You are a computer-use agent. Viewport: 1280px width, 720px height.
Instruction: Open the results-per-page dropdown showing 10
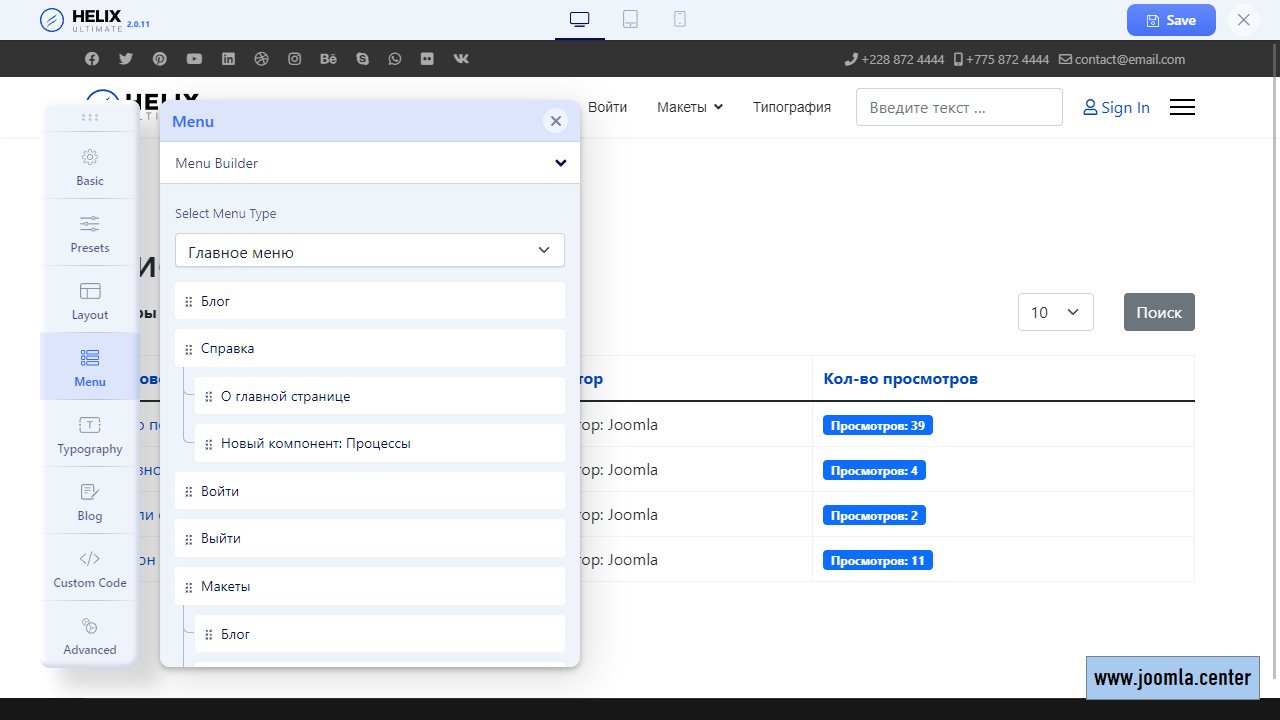coord(1055,312)
